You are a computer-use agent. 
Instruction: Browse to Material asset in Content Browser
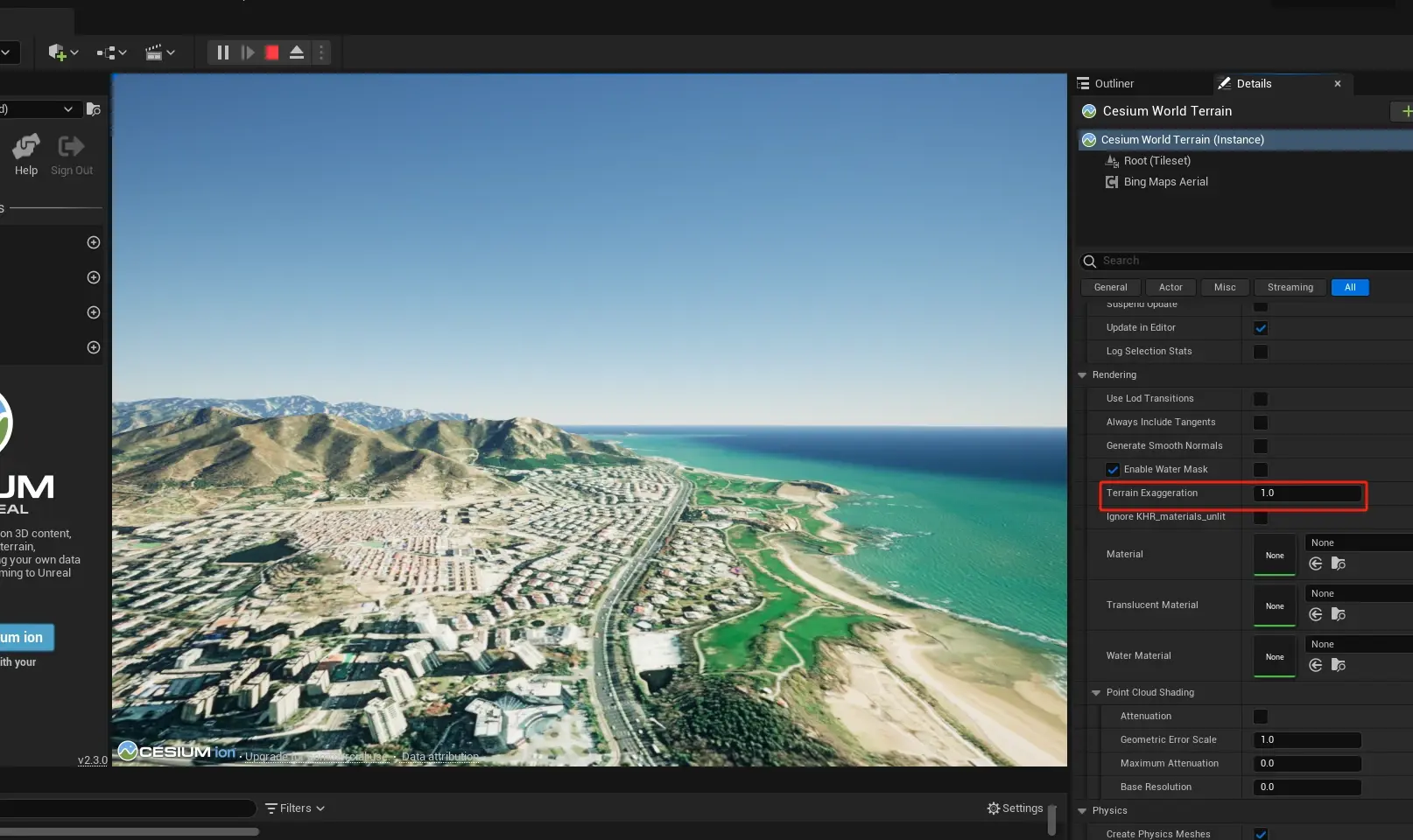1338,563
